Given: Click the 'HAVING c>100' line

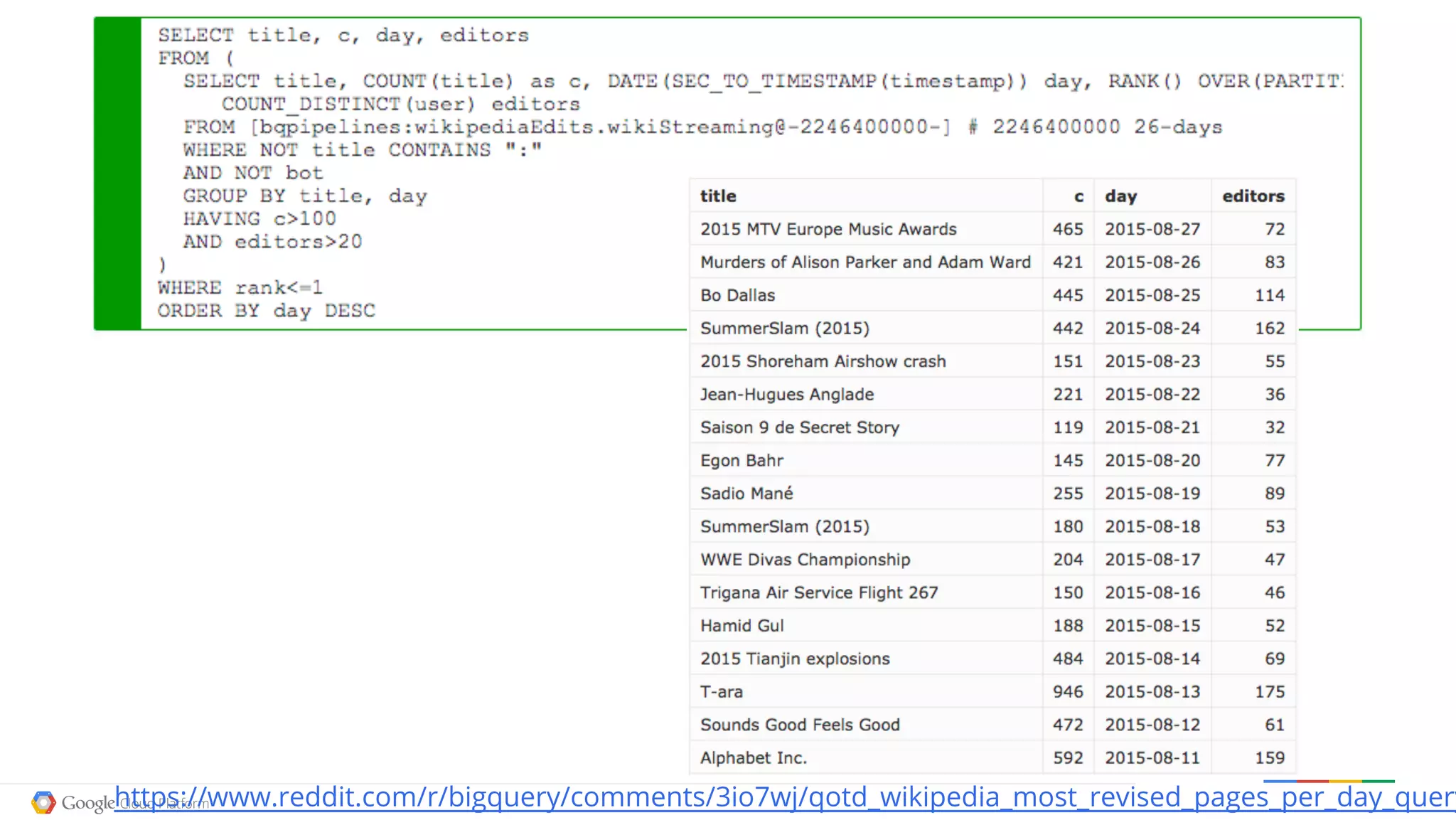Looking at the screenshot, I should pyautogui.click(x=259, y=219).
